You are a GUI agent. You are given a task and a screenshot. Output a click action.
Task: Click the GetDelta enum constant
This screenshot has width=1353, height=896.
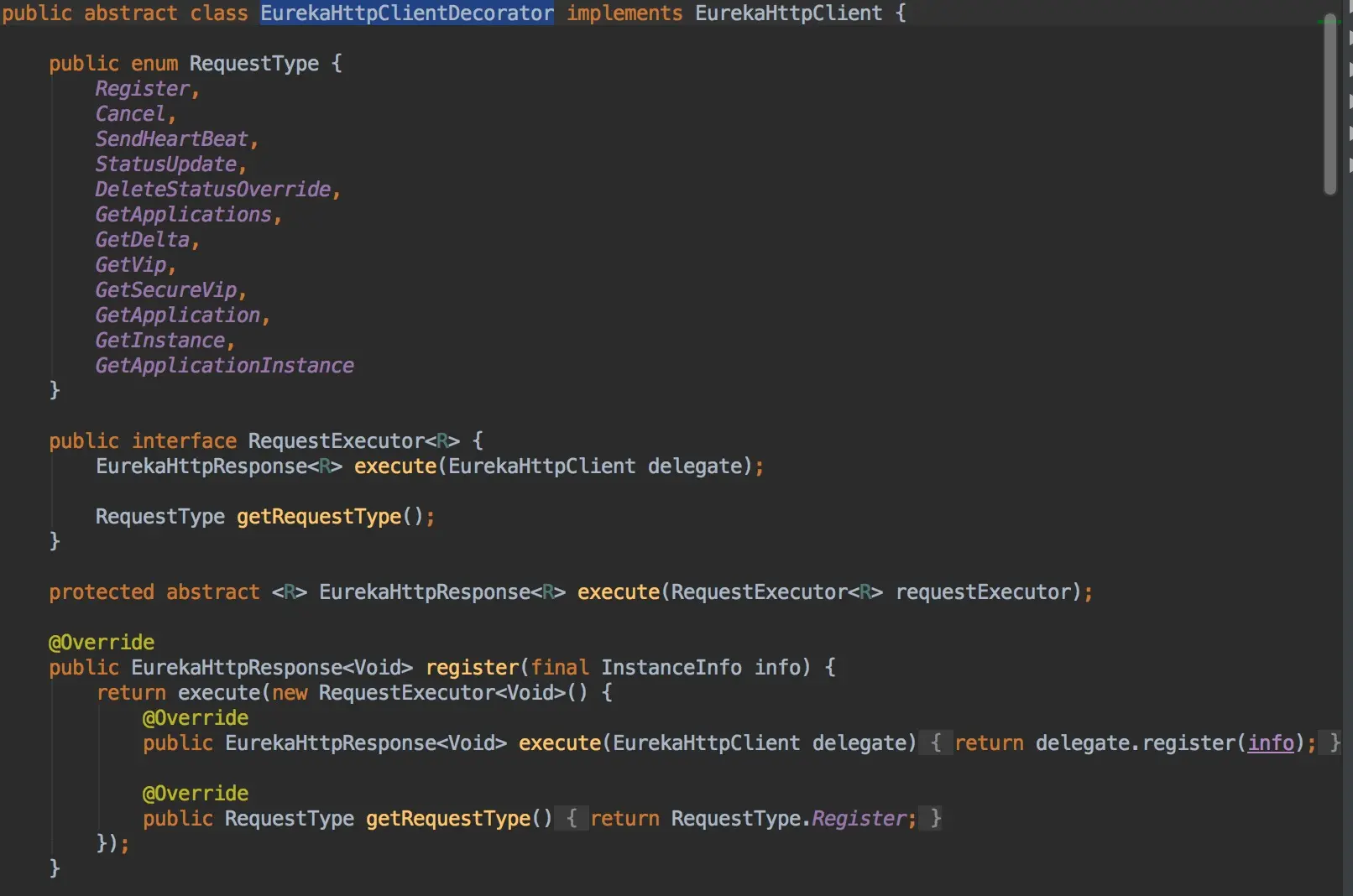143,240
